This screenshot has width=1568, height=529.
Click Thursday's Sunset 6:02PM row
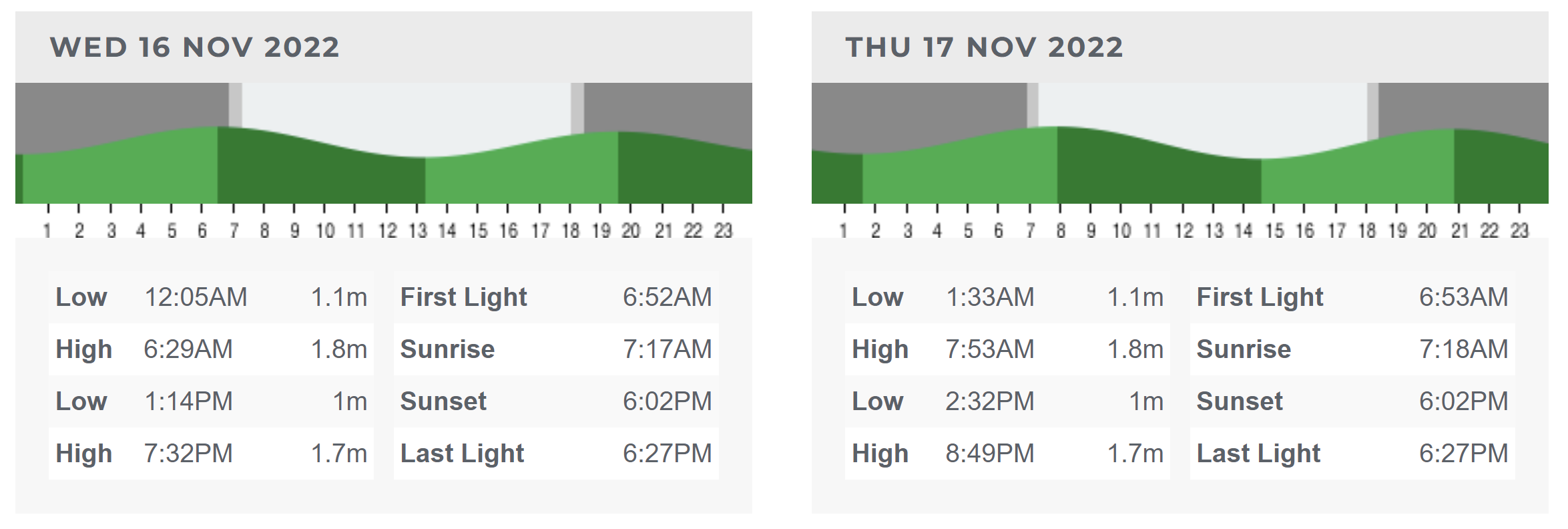(x=1352, y=401)
